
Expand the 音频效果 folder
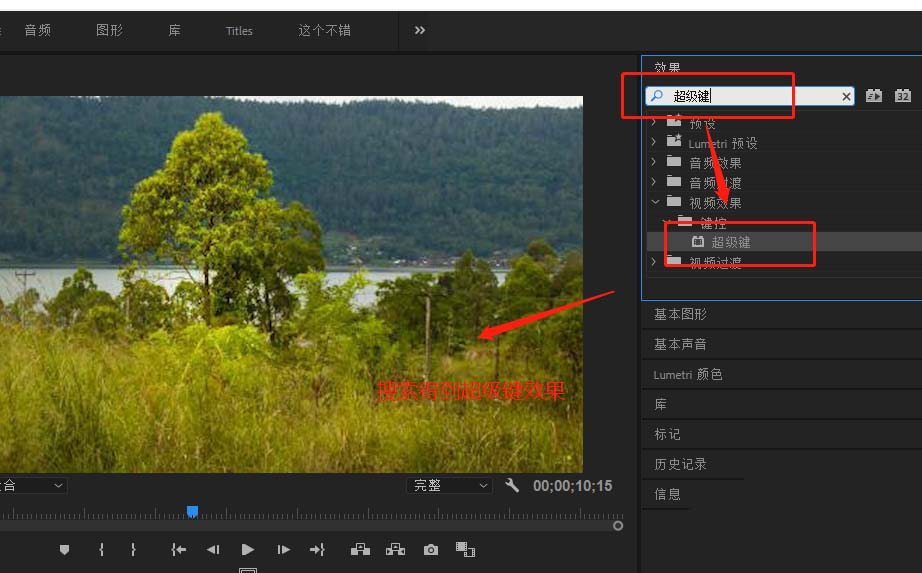click(x=655, y=163)
